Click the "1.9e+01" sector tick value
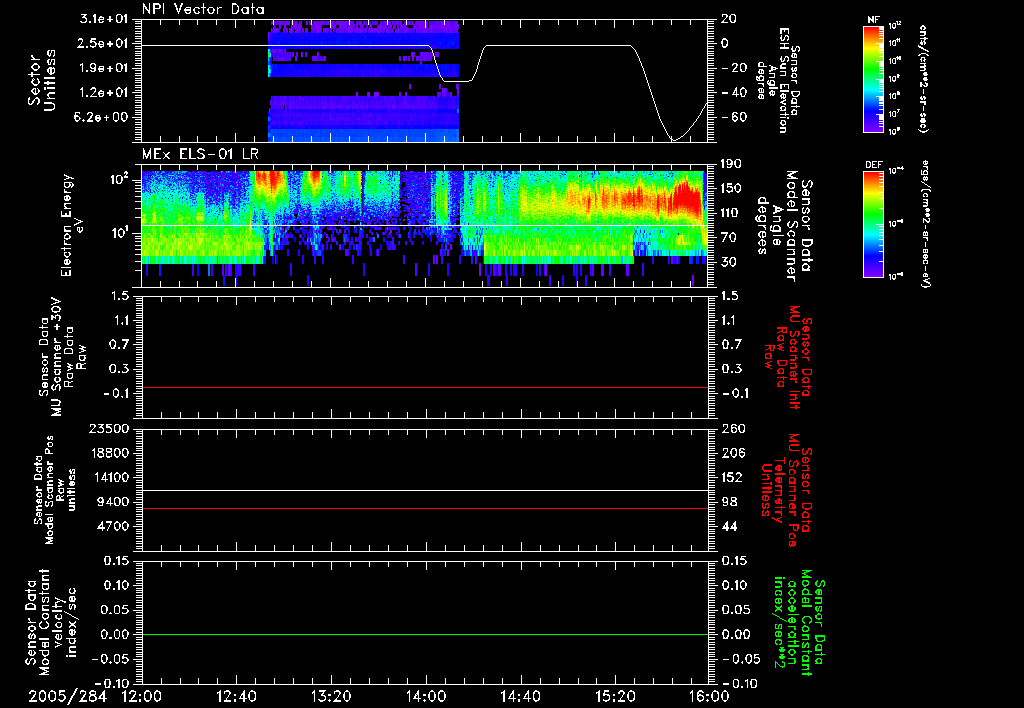This screenshot has width=1024, height=708. [x=104, y=68]
